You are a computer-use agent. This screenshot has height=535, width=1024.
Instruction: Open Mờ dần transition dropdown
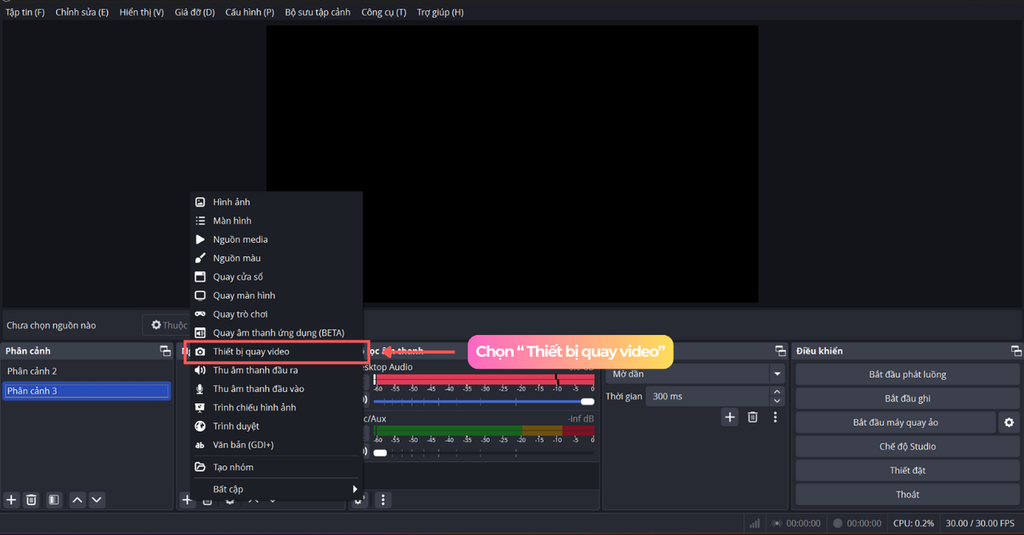[695, 374]
